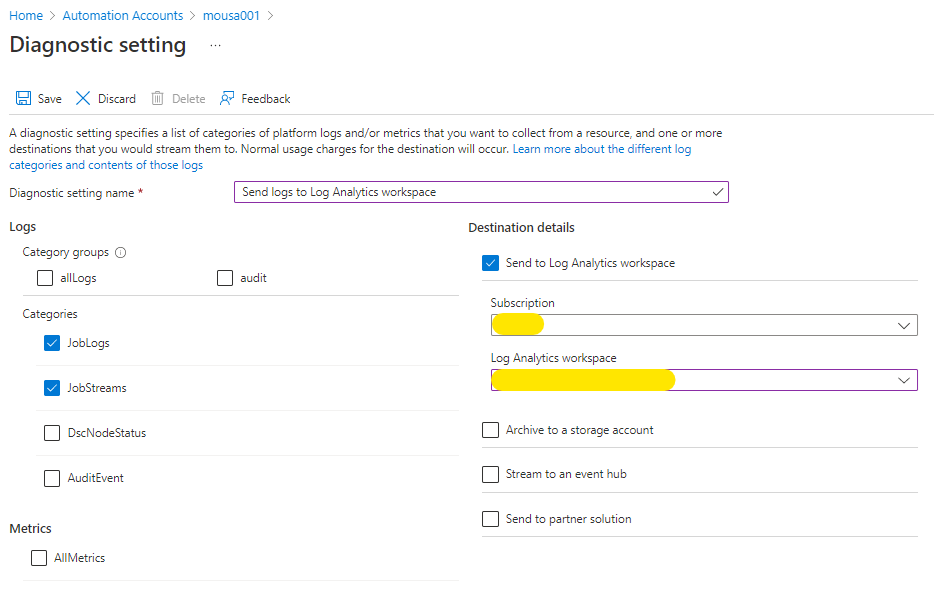Viewport: 934px width, 591px height.
Task: Go to Home breadcrumb
Action: 26,16
